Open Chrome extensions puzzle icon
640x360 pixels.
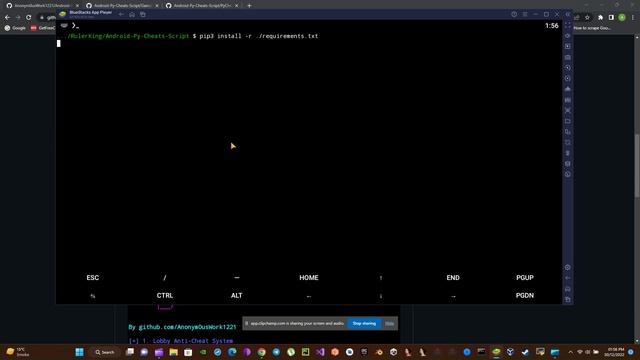click(x=600, y=17)
